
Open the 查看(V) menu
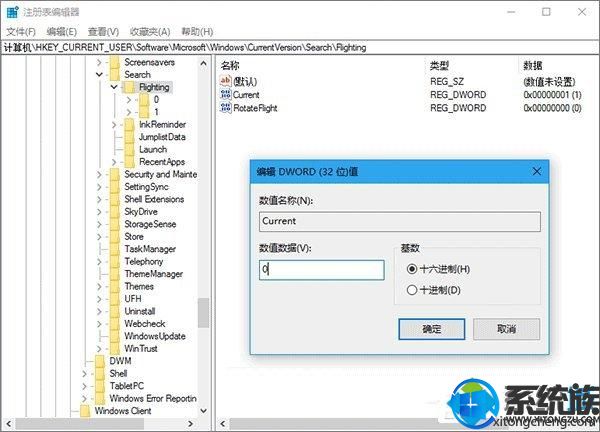pos(103,32)
